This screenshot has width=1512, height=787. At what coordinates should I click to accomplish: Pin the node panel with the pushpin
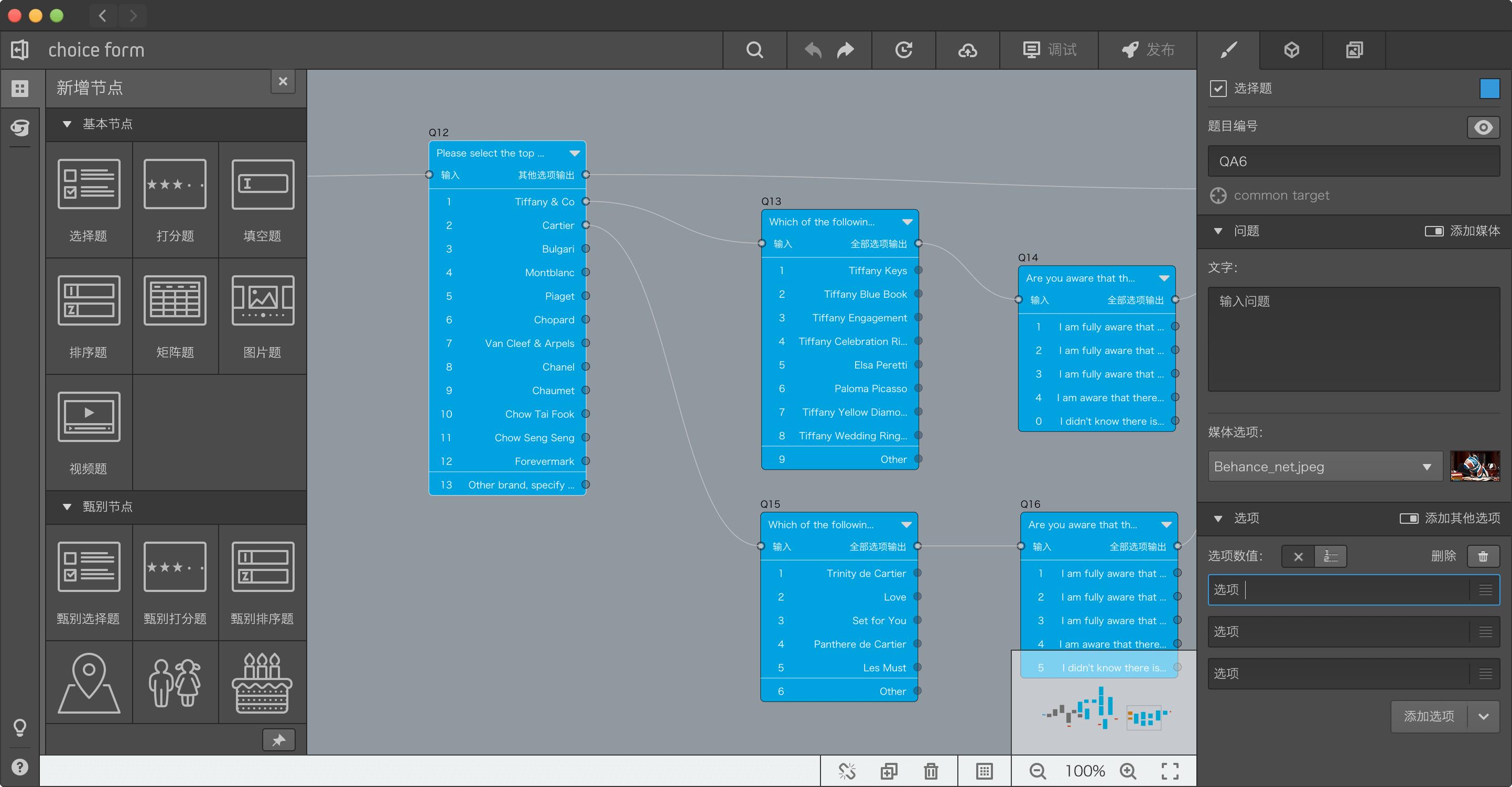[x=279, y=740]
